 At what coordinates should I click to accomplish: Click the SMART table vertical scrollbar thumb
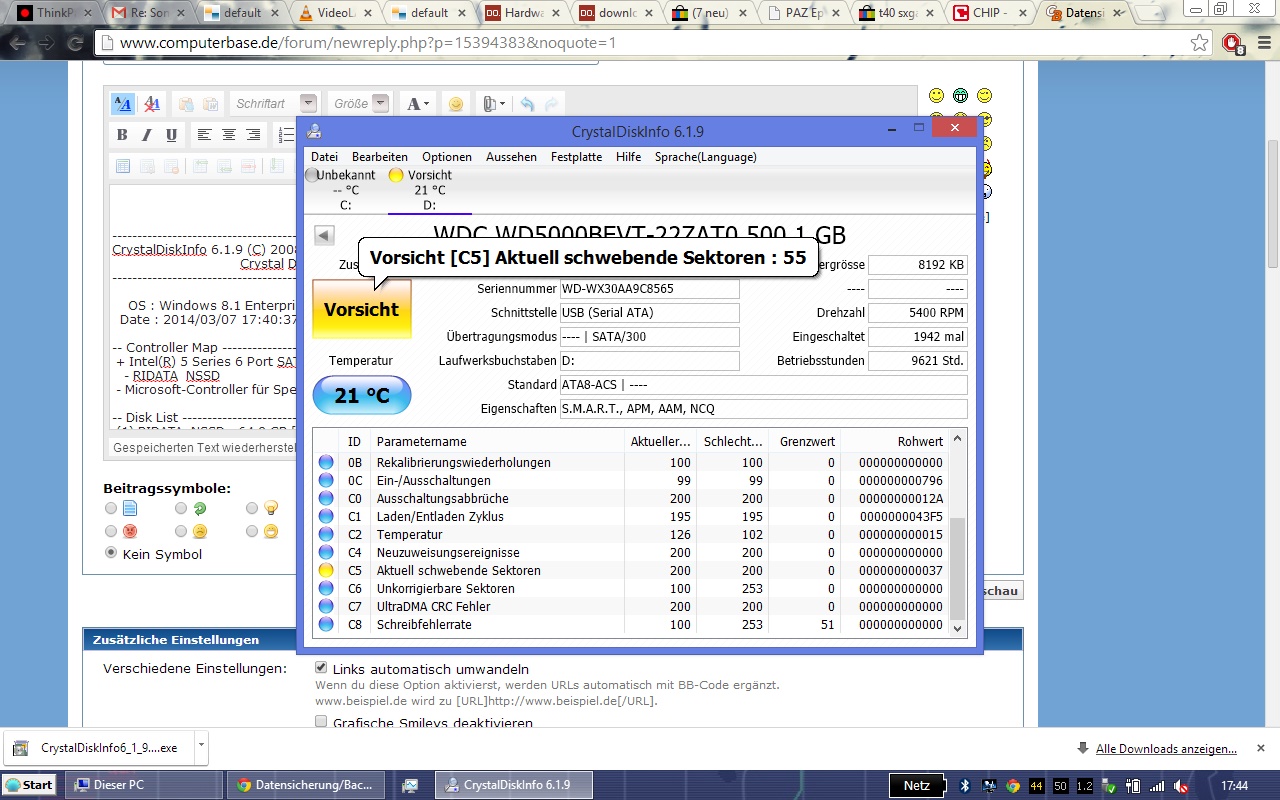pyautogui.click(x=958, y=567)
